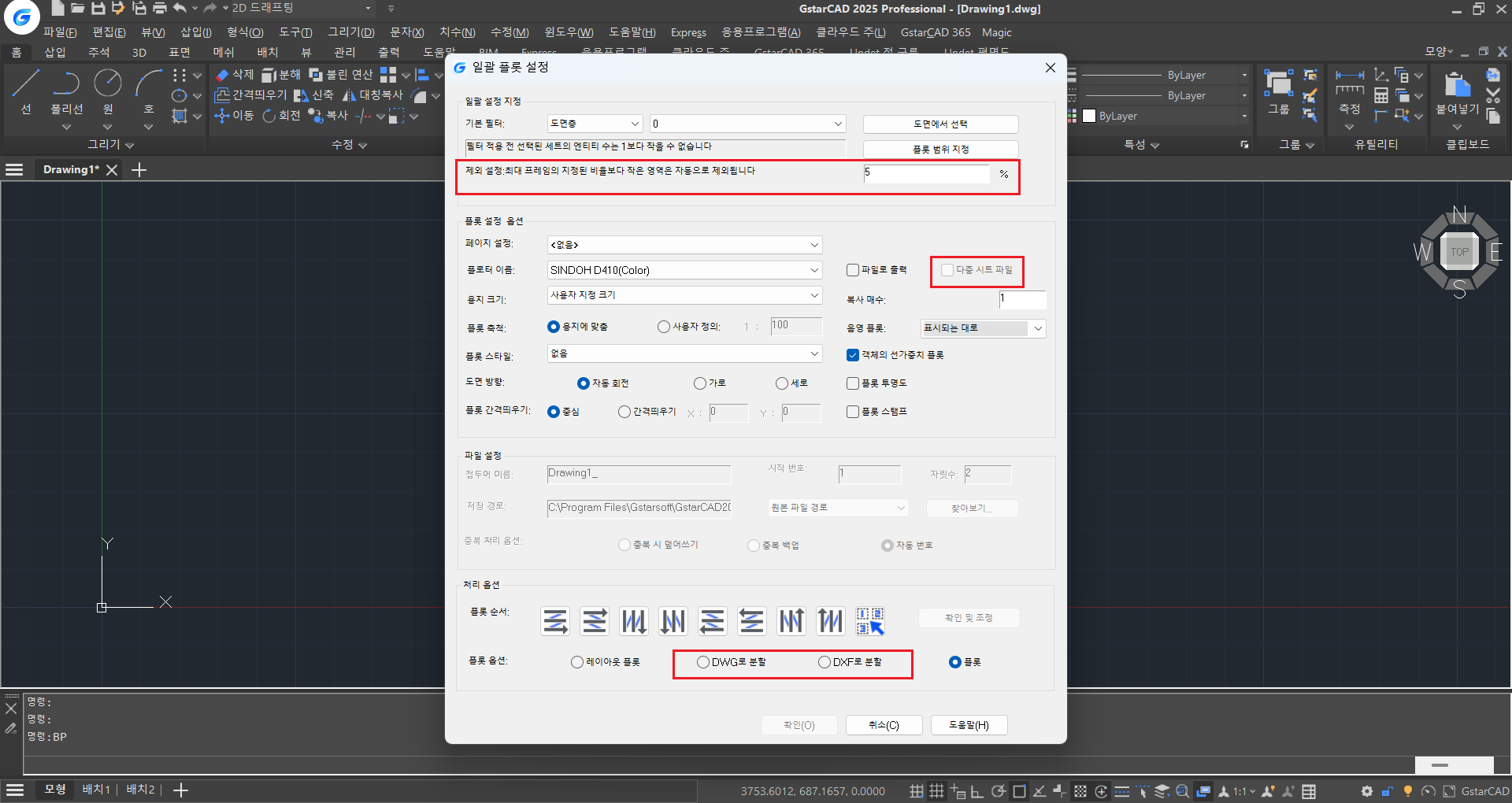Click 플롯 범위 지정 button

940,150
